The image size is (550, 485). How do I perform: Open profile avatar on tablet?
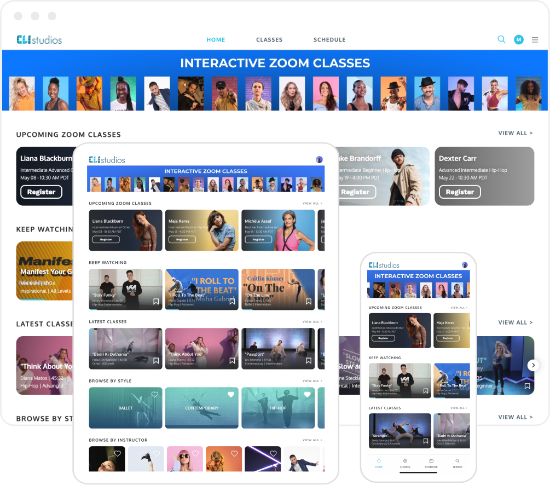tap(319, 160)
